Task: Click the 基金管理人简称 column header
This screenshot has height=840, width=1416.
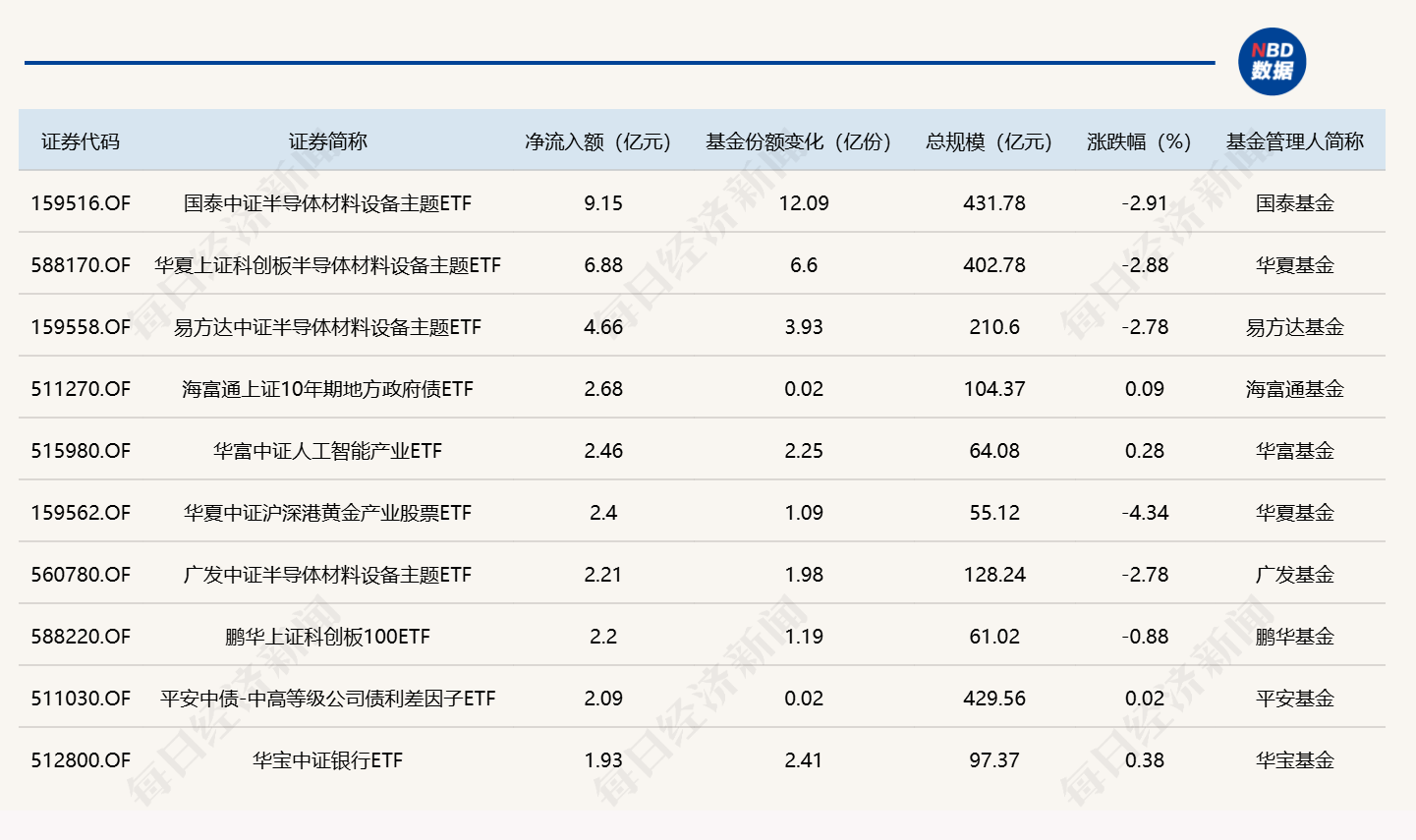Action: pos(1294,141)
